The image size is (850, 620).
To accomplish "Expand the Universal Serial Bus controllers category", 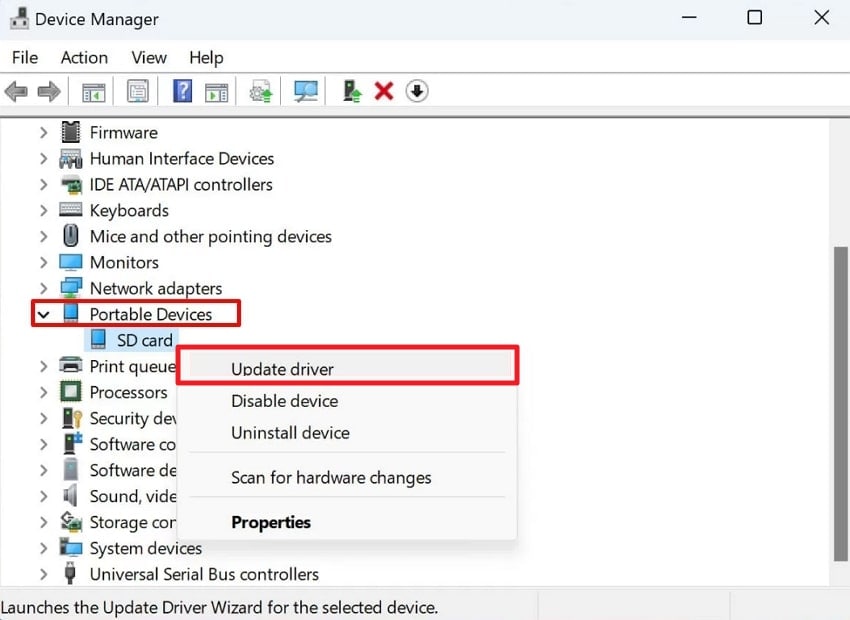I will [42, 574].
